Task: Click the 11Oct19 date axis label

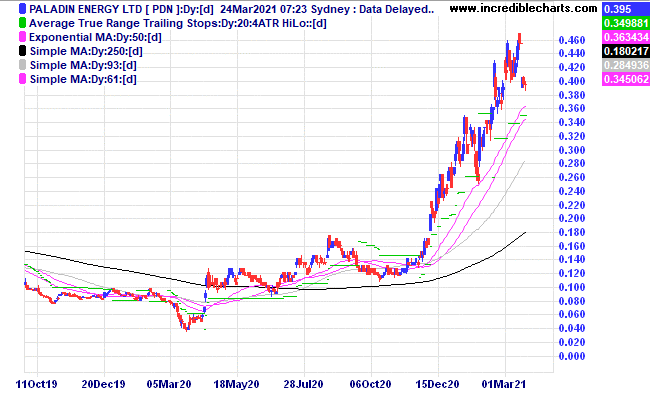Action: pyautogui.click(x=37, y=384)
